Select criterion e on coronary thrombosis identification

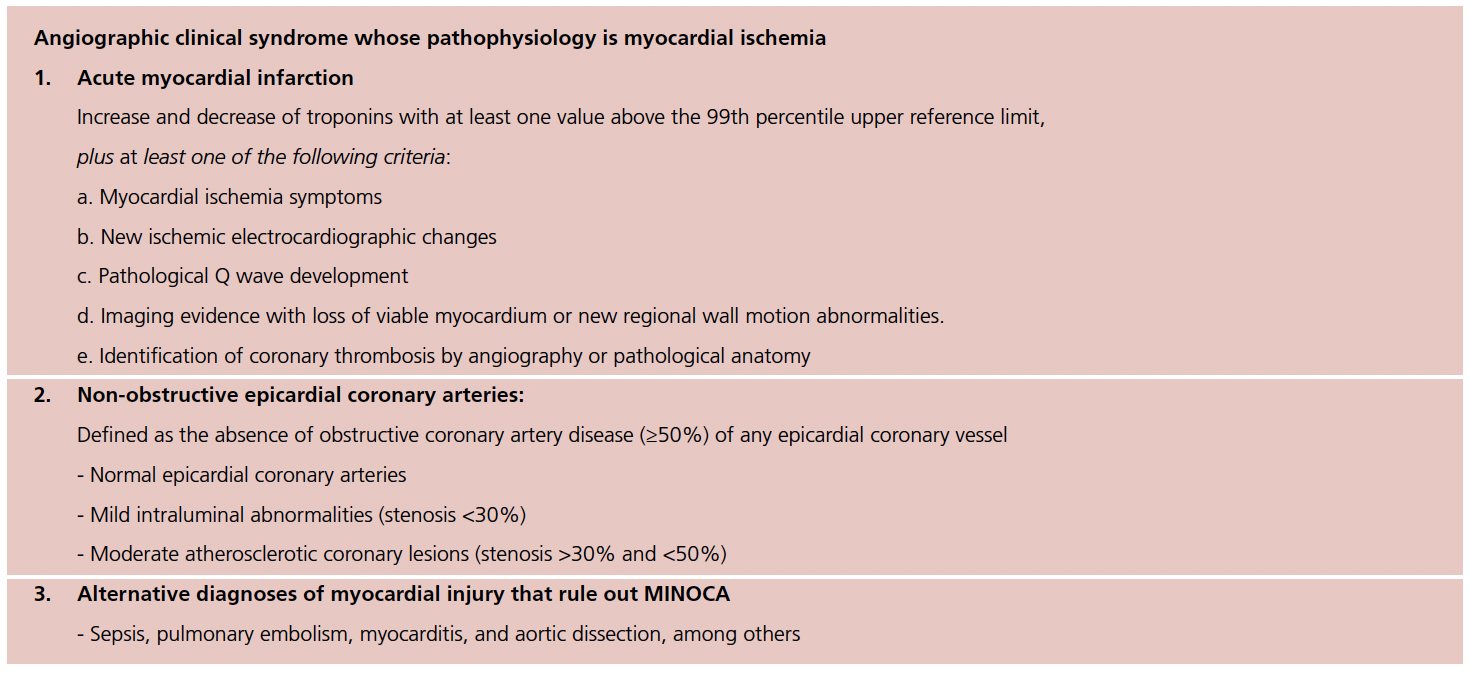click(x=444, y=356)
